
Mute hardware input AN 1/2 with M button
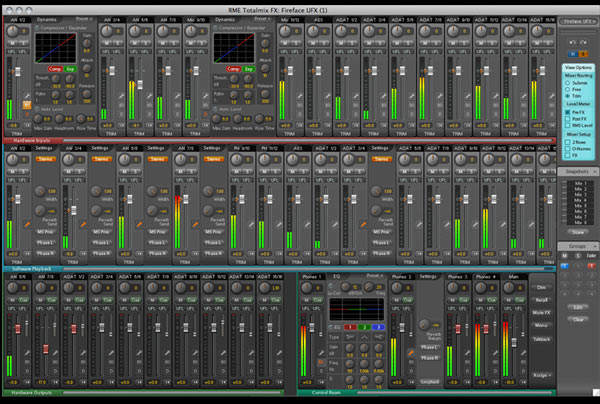tap(12, 43)
